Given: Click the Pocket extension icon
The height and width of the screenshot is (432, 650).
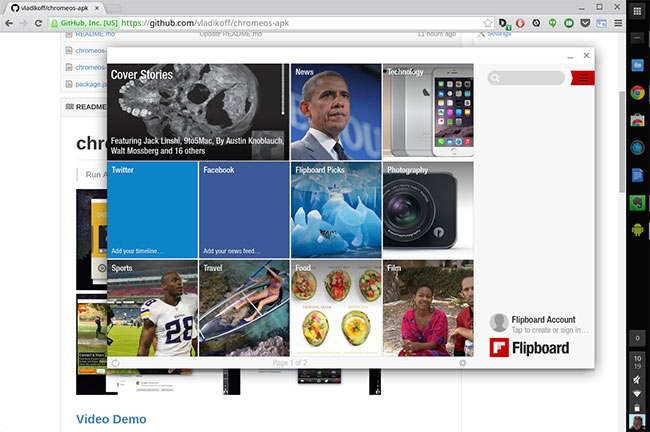Looking at the screenshot, I should click(585, 23).
